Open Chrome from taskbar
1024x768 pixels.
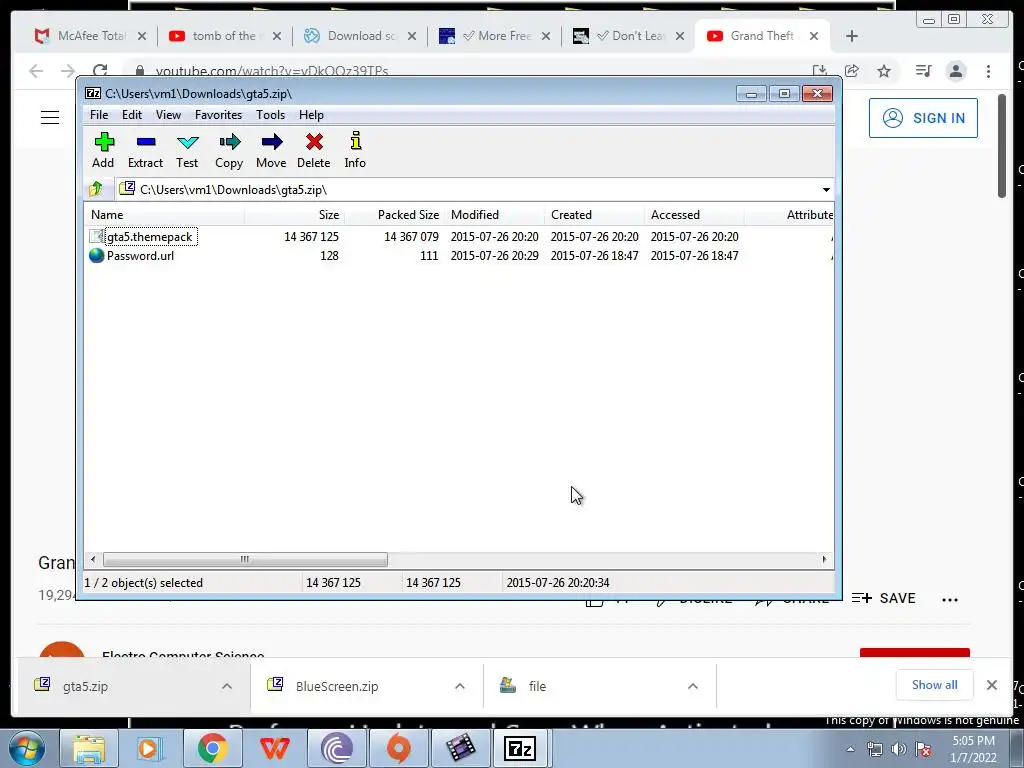212,748
